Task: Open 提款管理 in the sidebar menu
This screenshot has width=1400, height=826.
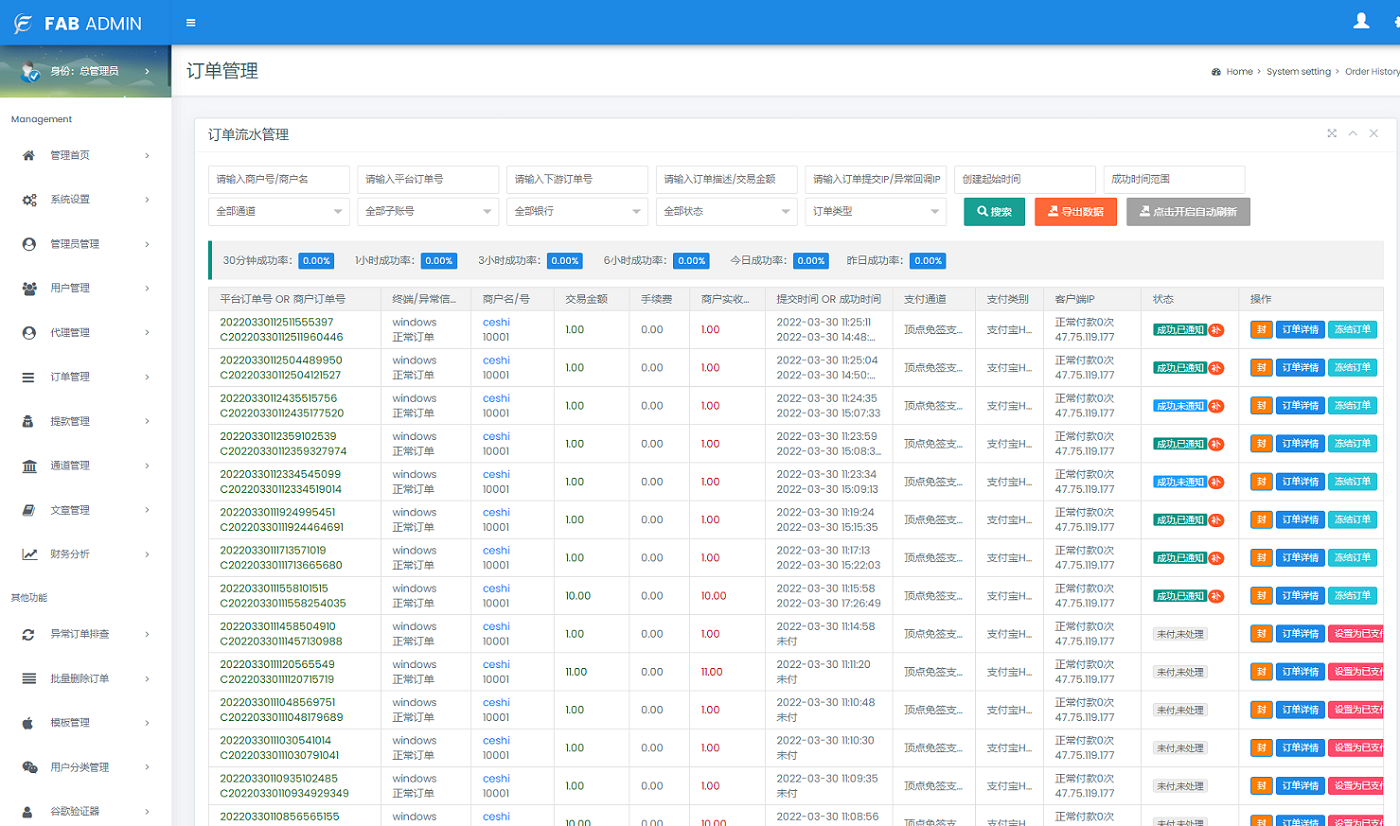Action: [x=70, y=421]
